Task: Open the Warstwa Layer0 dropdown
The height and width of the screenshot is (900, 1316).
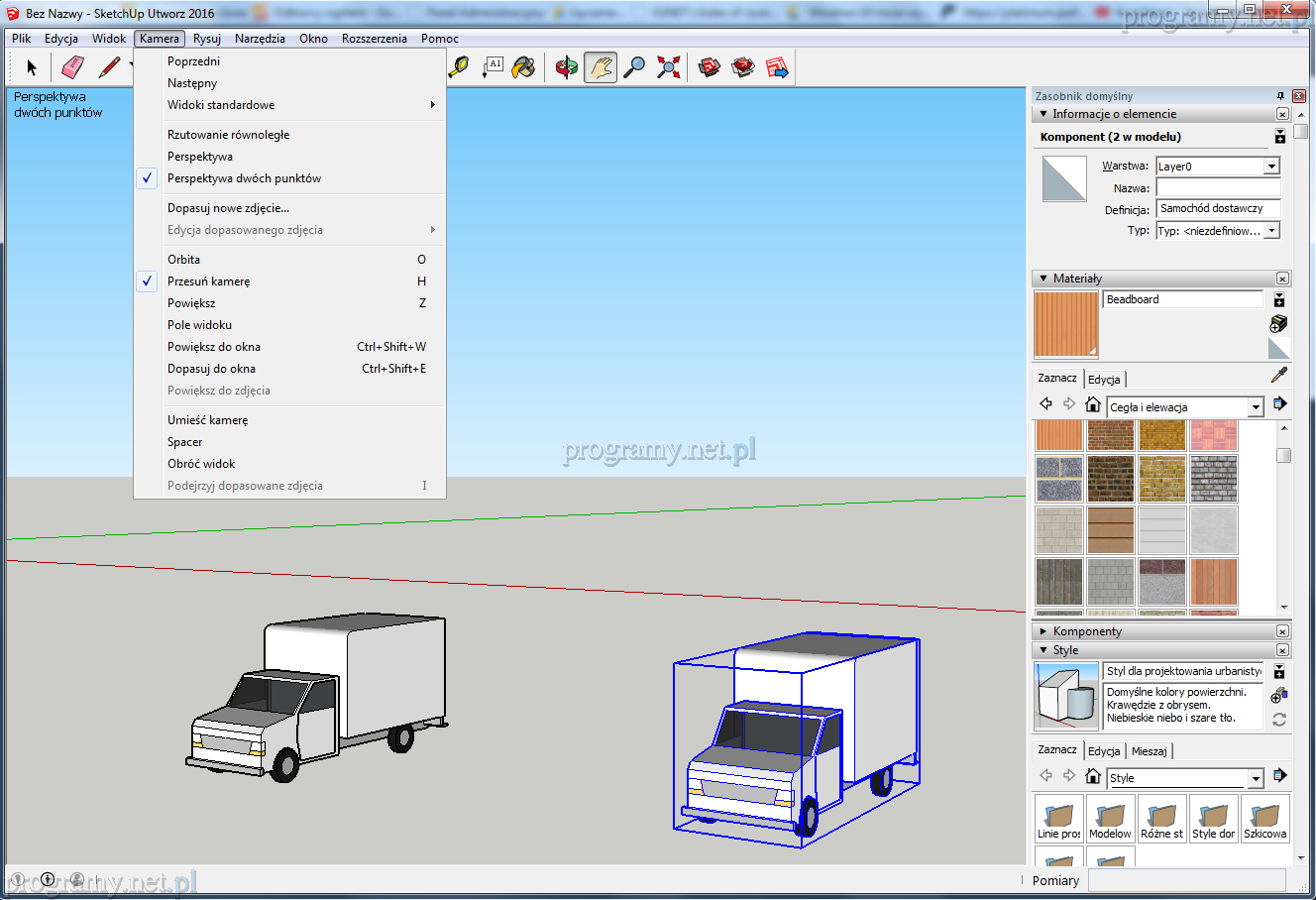Action: click(x=1271, y=167)
